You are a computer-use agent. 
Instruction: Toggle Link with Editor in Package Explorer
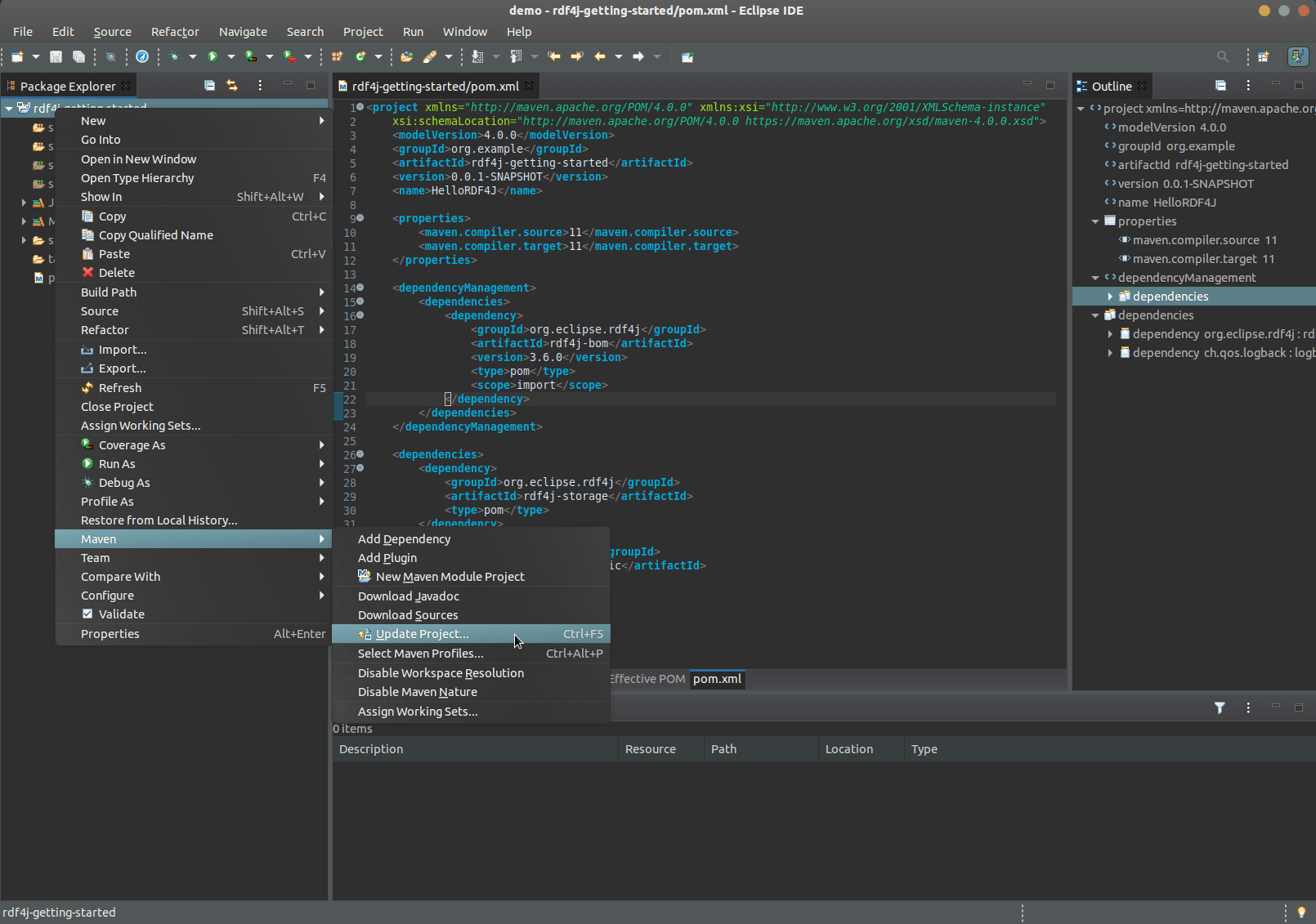[232, 85]
